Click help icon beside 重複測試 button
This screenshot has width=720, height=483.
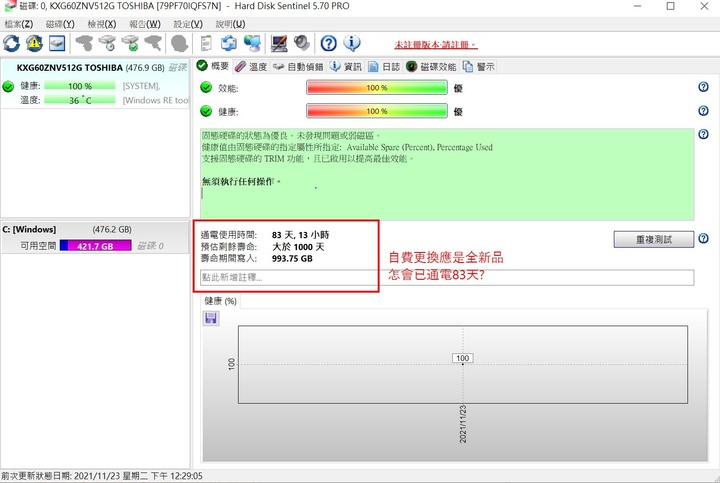click(x=703, y=238)
